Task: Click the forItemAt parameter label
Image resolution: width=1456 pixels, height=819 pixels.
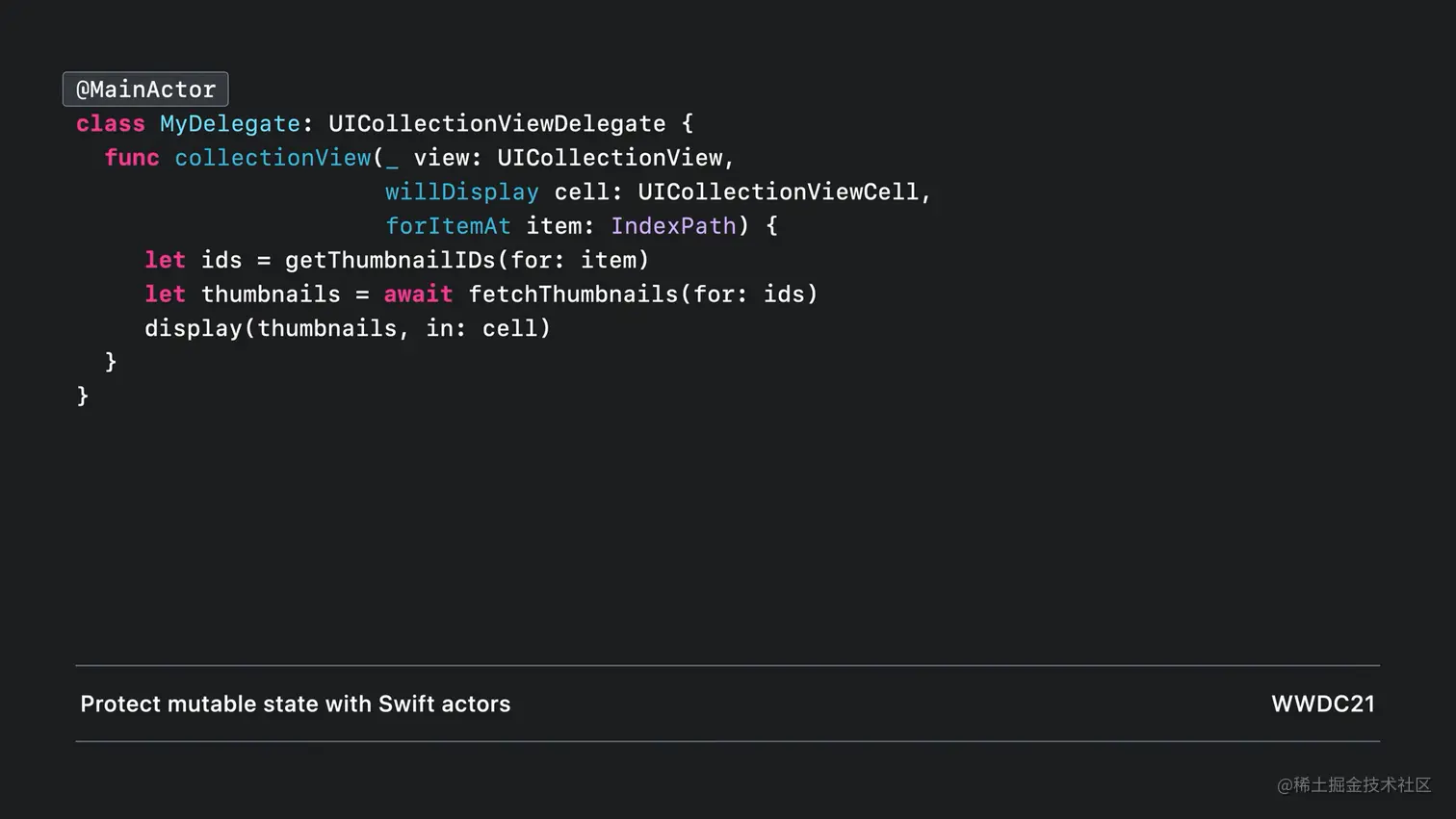Action: [448, 225]
